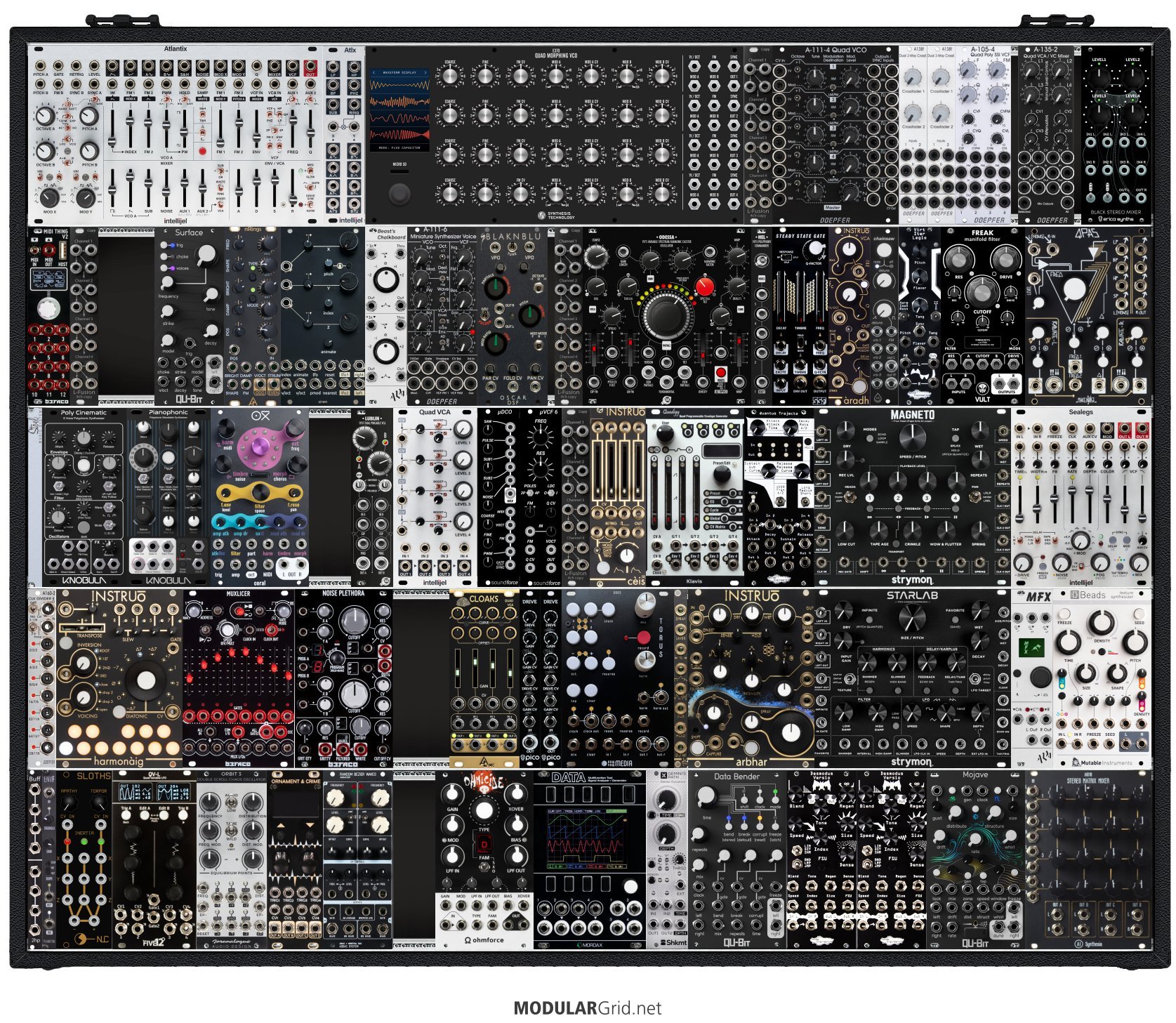
Task: Click the Strymon StarLab reverb module
Action: [x=913, y=679]
